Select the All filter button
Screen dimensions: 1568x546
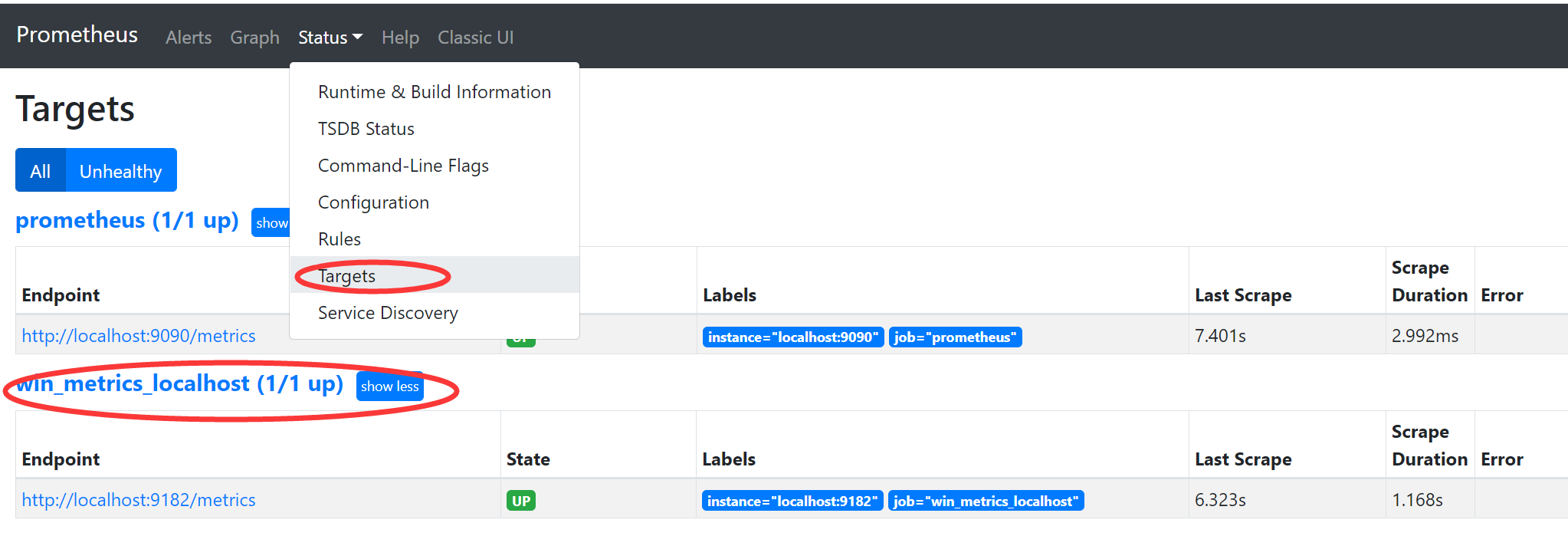point(41,170)
